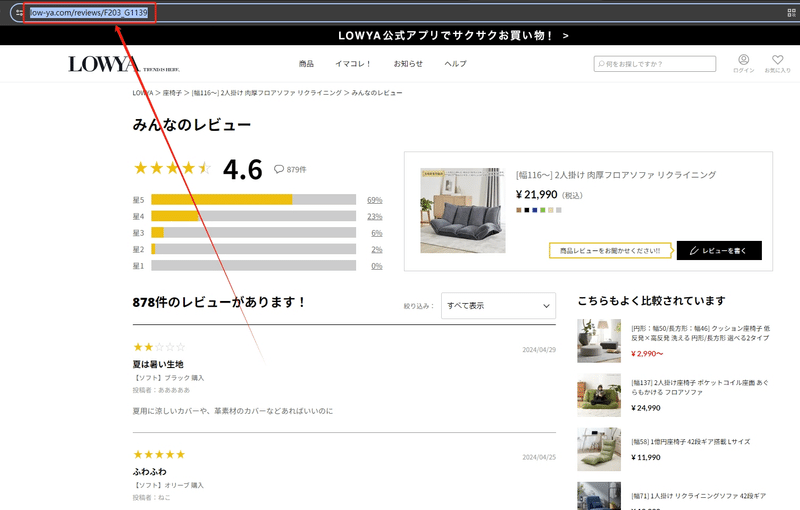This screenshot has height=510, width=800.
Task: Click the 夏は暑い生地 review title
Action: [158, 364]
